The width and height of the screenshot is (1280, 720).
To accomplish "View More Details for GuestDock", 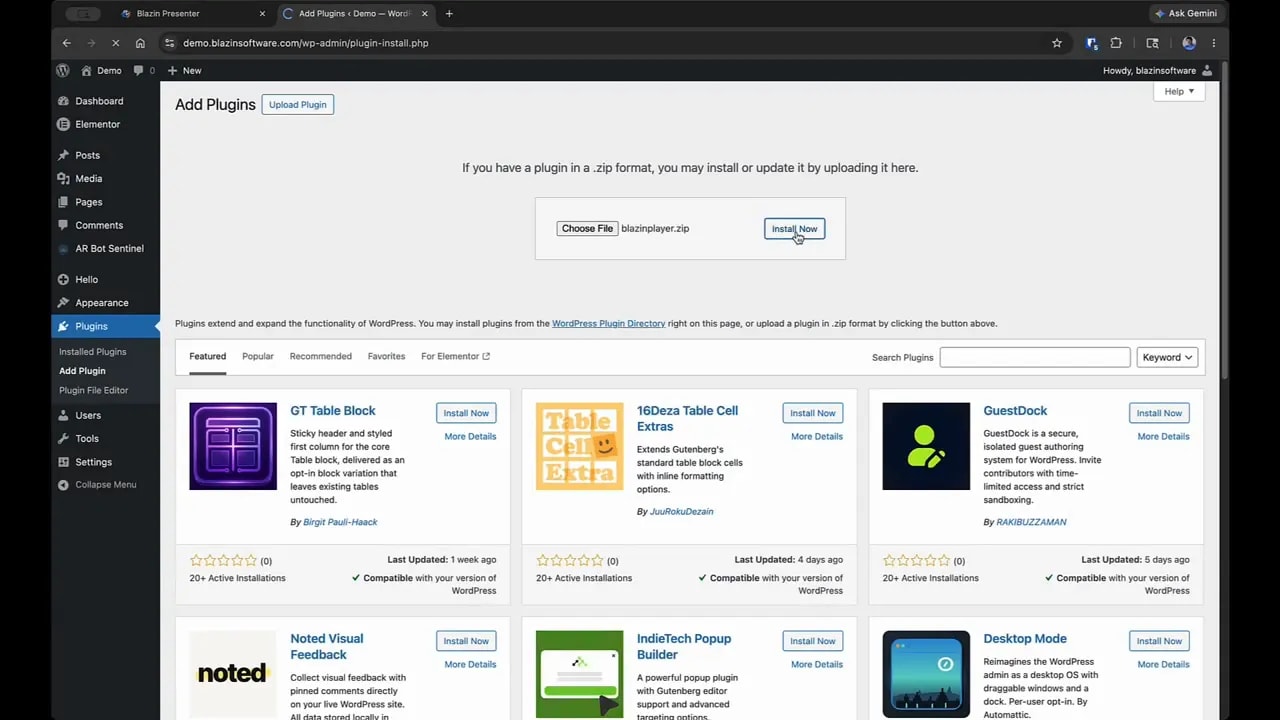I will 1163,436.
